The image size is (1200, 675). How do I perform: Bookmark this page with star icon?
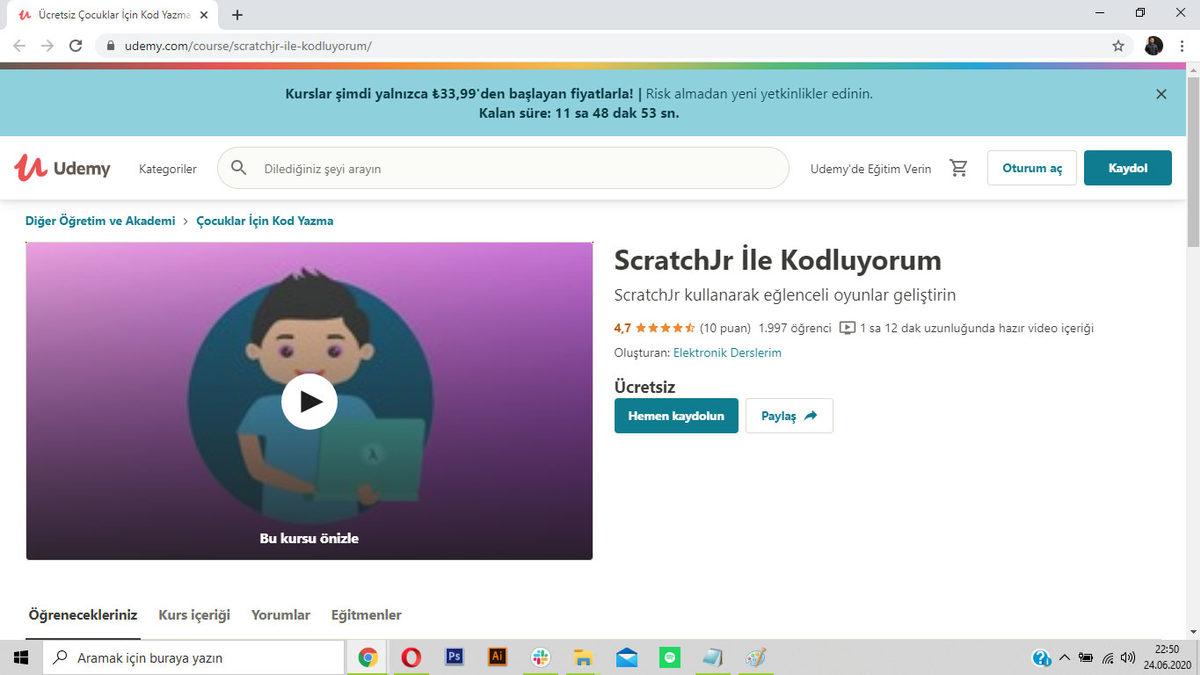tap(1118, 45)
